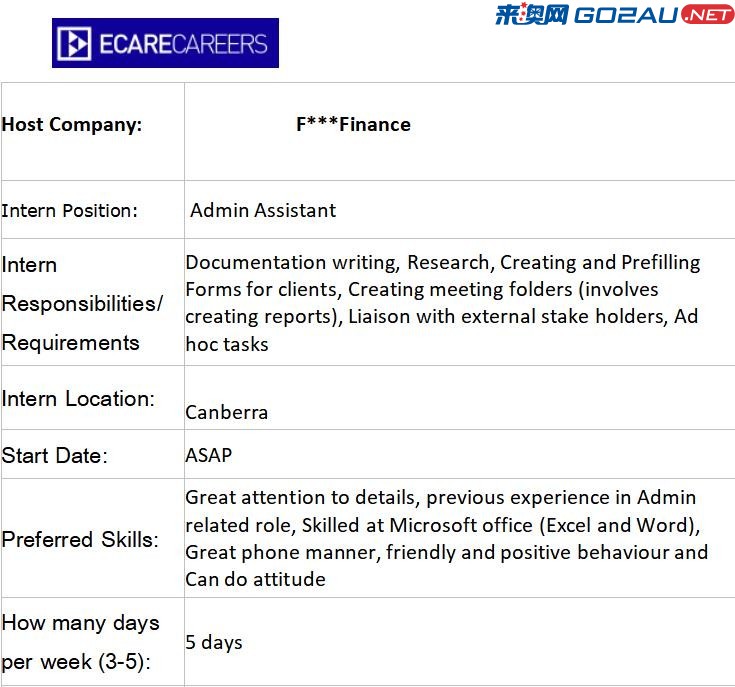Image resolution: width=735 pixels, height=687 pixels.
Task: Select the F***Finance company cell
Action: click(460, 131)
